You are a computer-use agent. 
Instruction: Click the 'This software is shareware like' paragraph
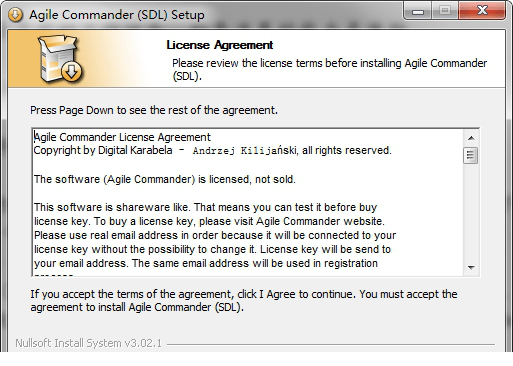(215, 235)
